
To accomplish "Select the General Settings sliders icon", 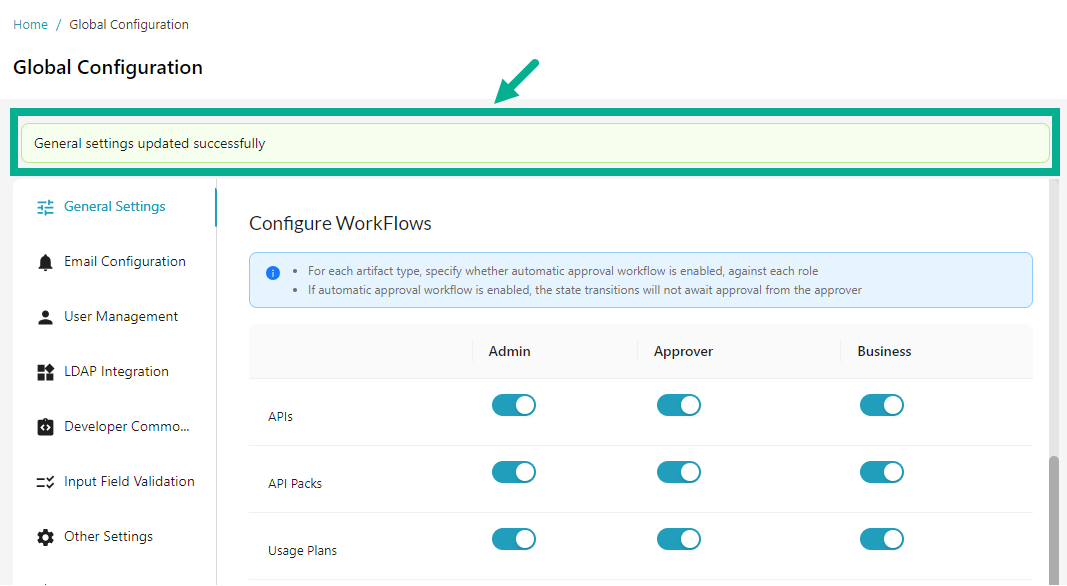I will pyautogui.click(x=44, y=206).
